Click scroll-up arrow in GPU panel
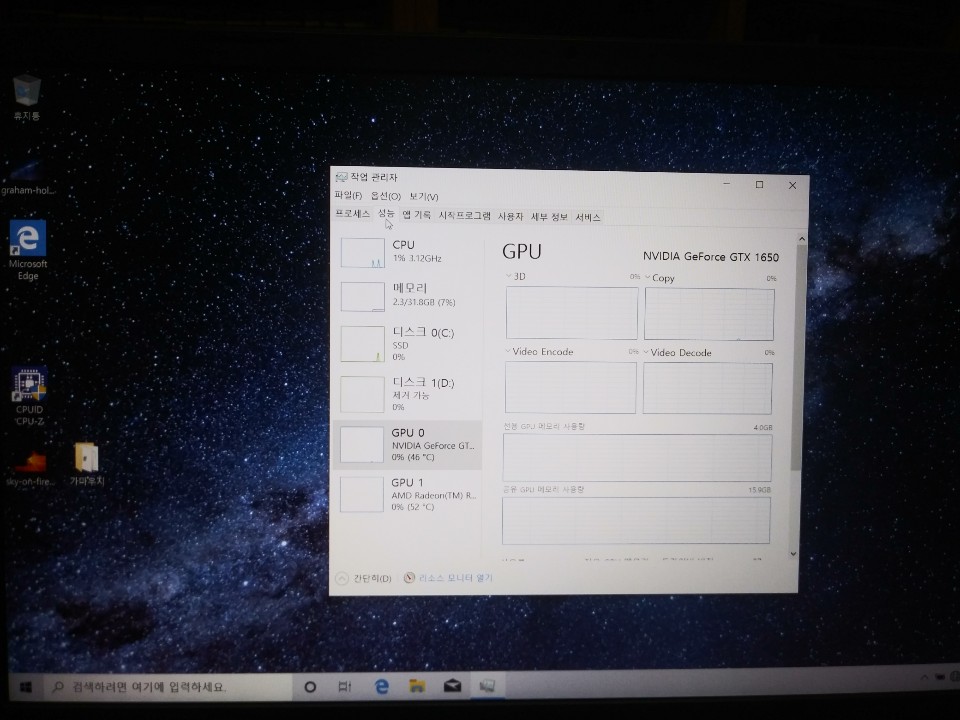Image resolution: width=960 pixels, height=720 pixels. [x=801, y=238]
